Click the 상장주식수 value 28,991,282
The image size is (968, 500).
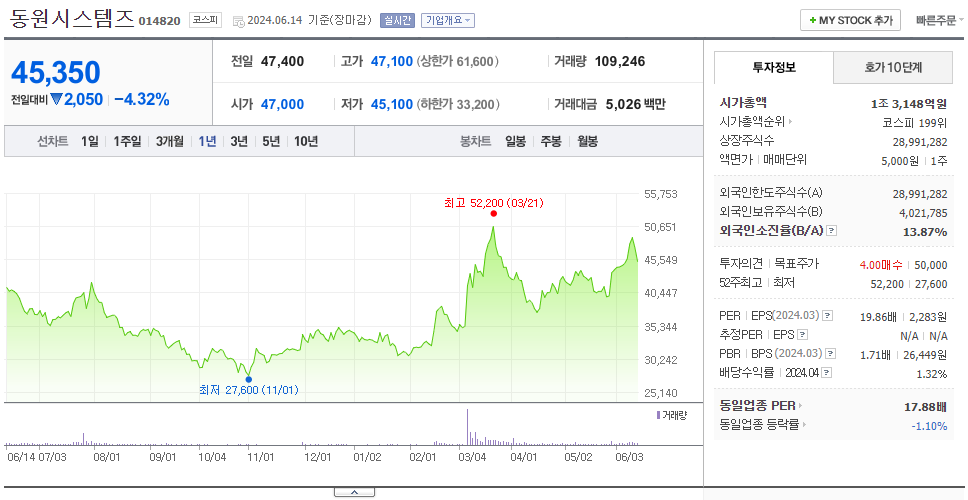coord(920,141)
